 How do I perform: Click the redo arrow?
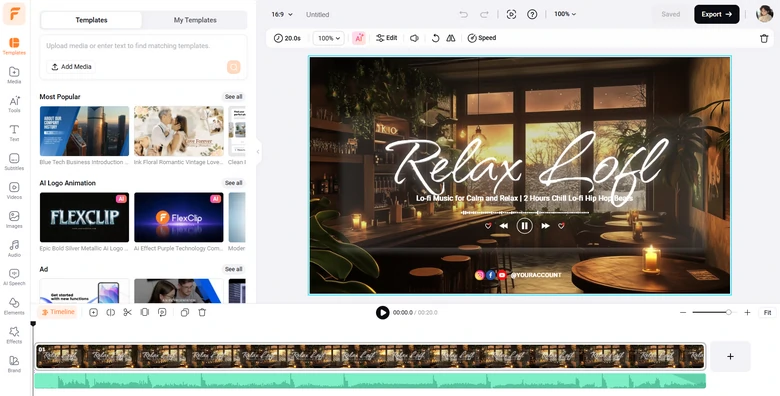pyautogui.click(x=484, y=14)
